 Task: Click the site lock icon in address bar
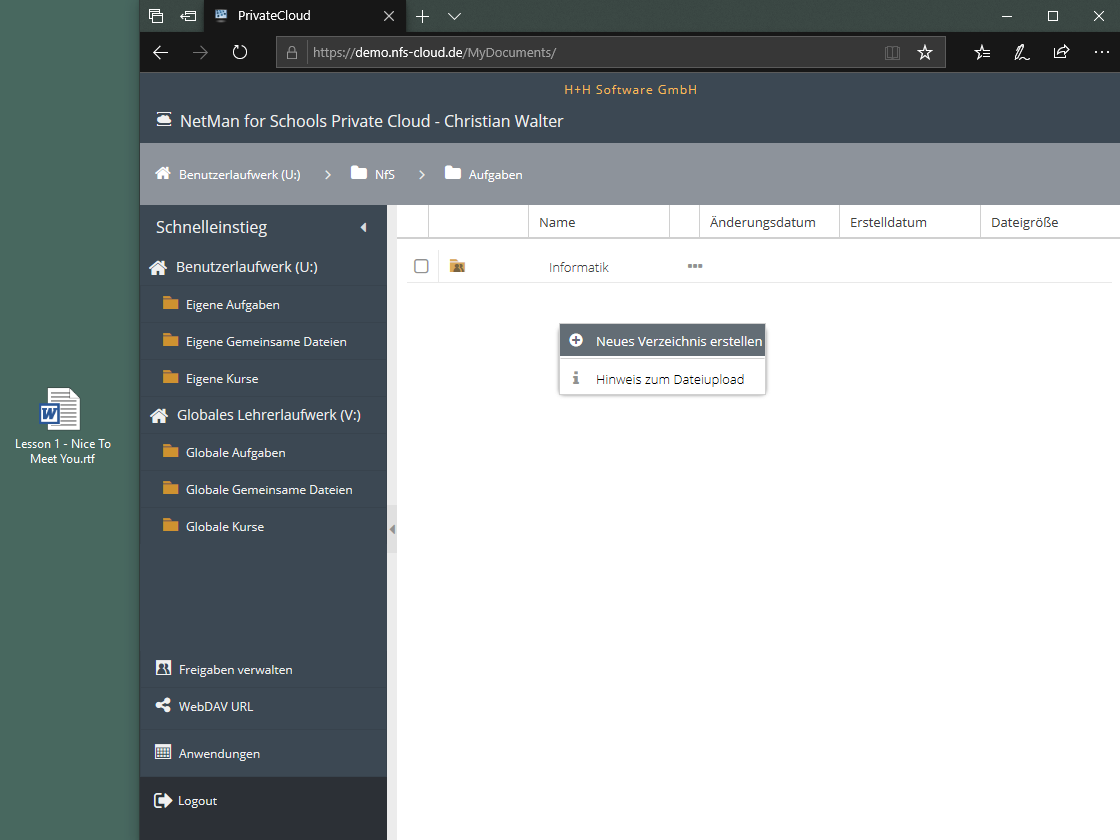click(x=291, y=52)
